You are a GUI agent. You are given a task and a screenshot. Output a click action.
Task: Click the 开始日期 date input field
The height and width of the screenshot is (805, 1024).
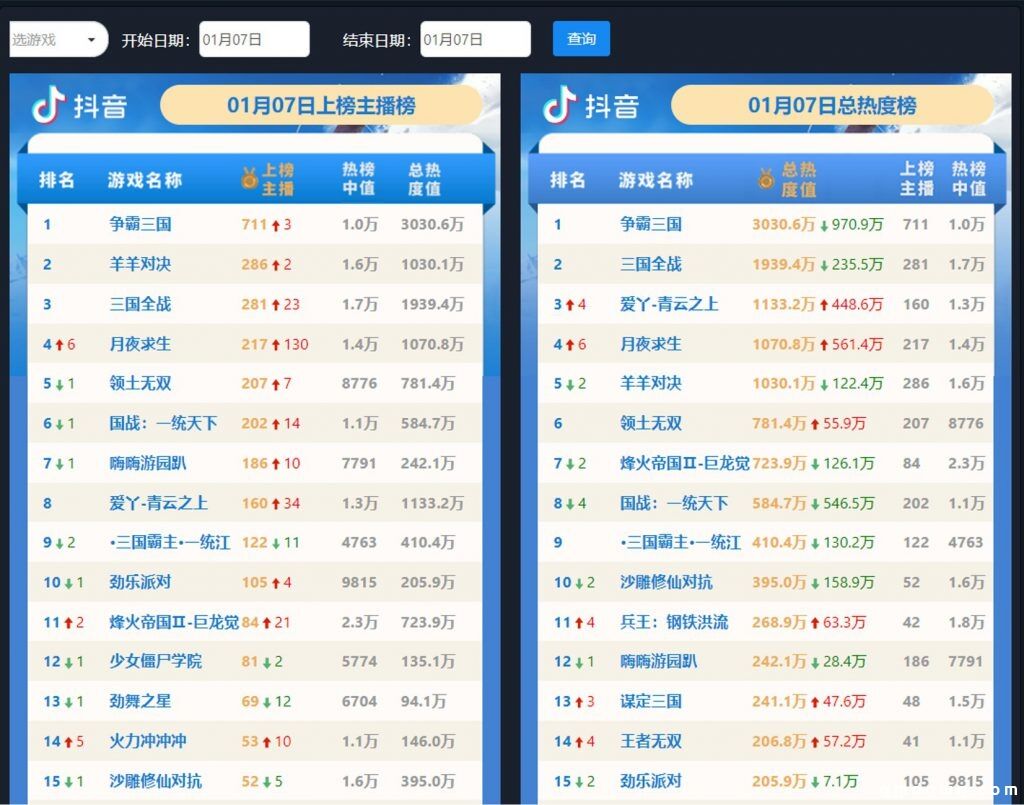(254, 39)
